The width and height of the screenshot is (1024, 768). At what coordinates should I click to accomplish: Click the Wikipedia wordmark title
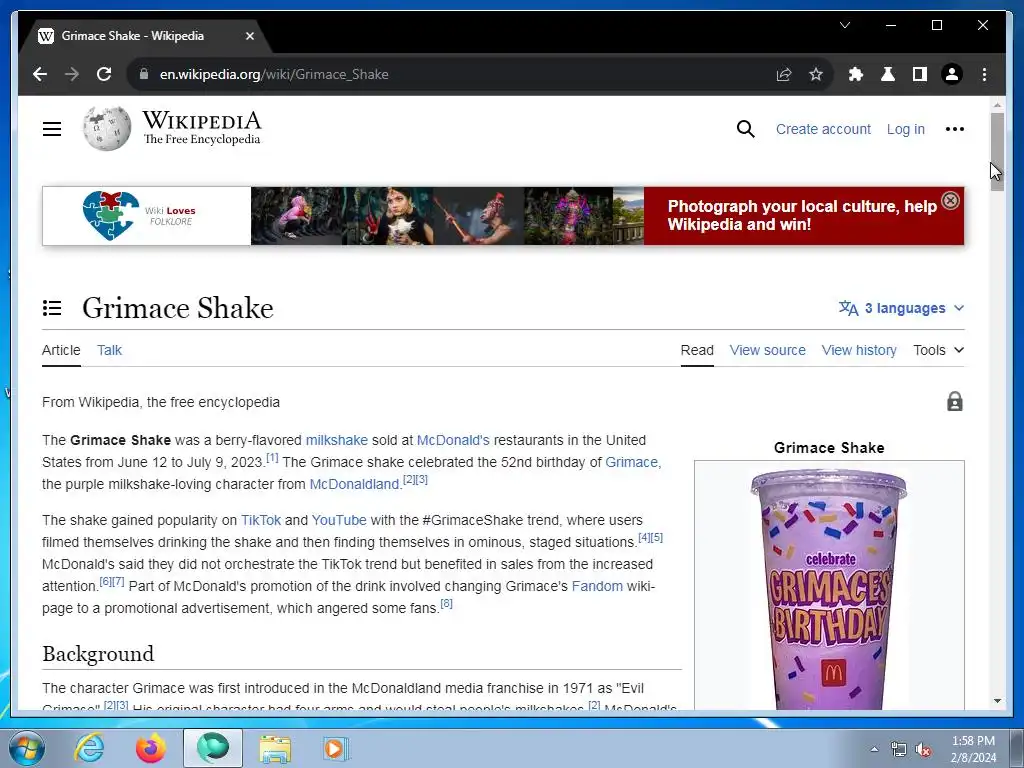click(x=202, y=120)
